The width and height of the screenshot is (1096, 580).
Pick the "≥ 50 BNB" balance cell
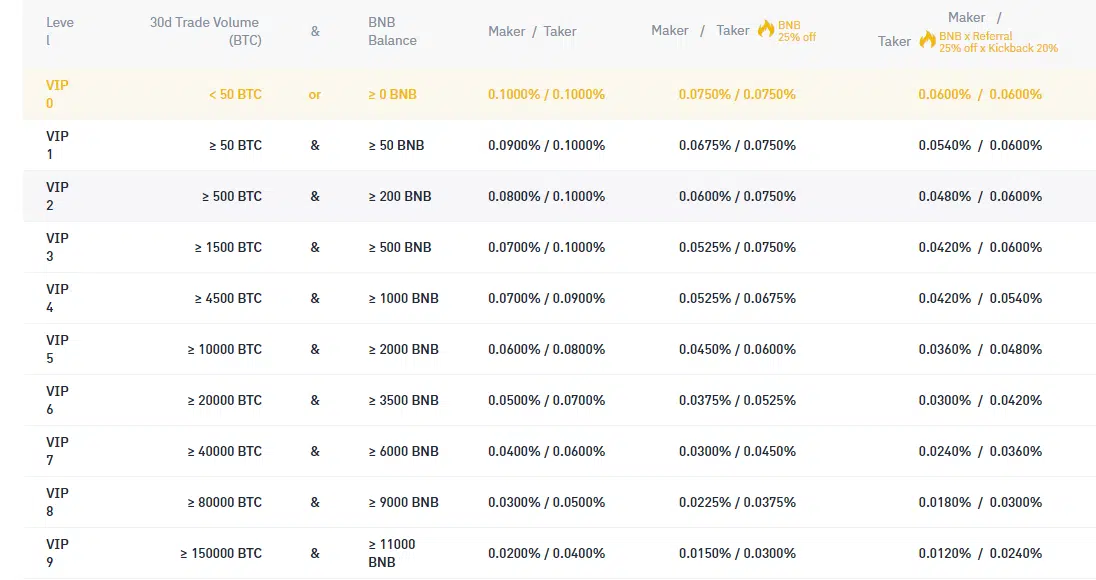click(x=396, y=145)
